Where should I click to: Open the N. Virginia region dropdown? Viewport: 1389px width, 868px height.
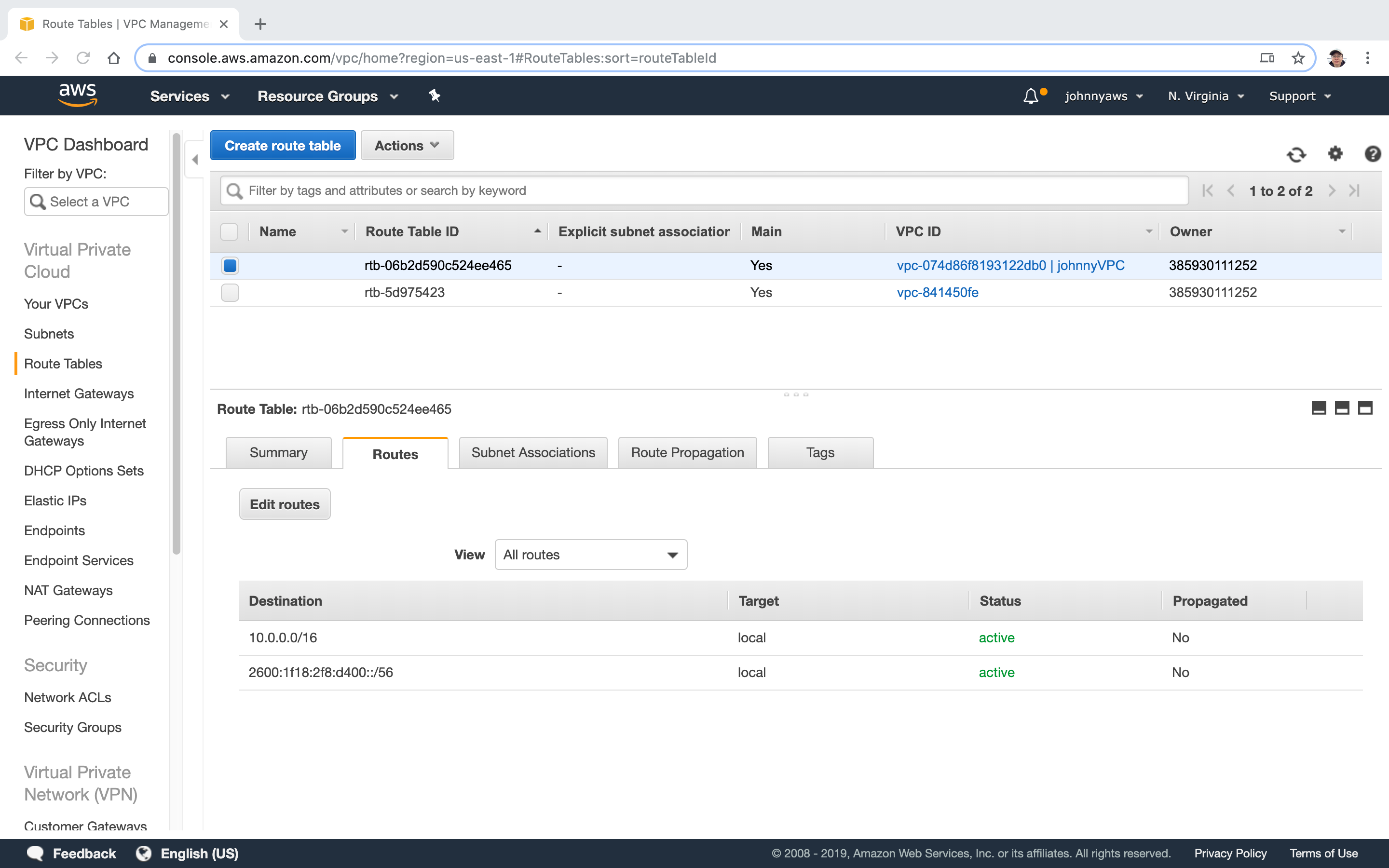tap(1206, 96)
